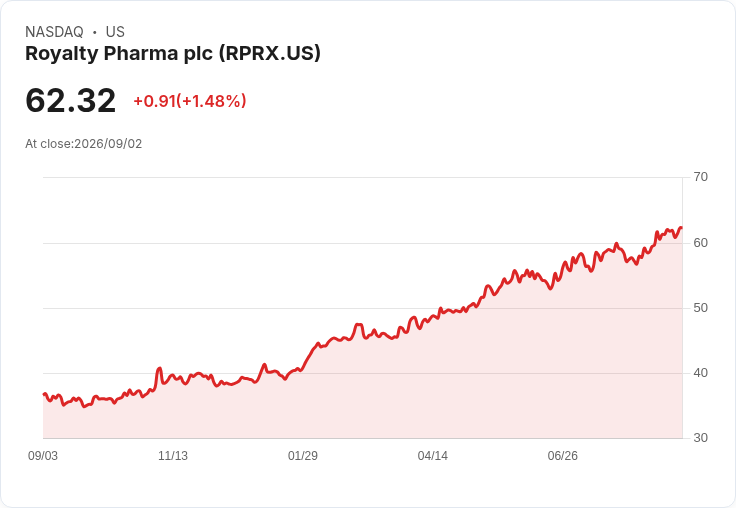Click the starting point of the price line

click(x=44, y=394)
